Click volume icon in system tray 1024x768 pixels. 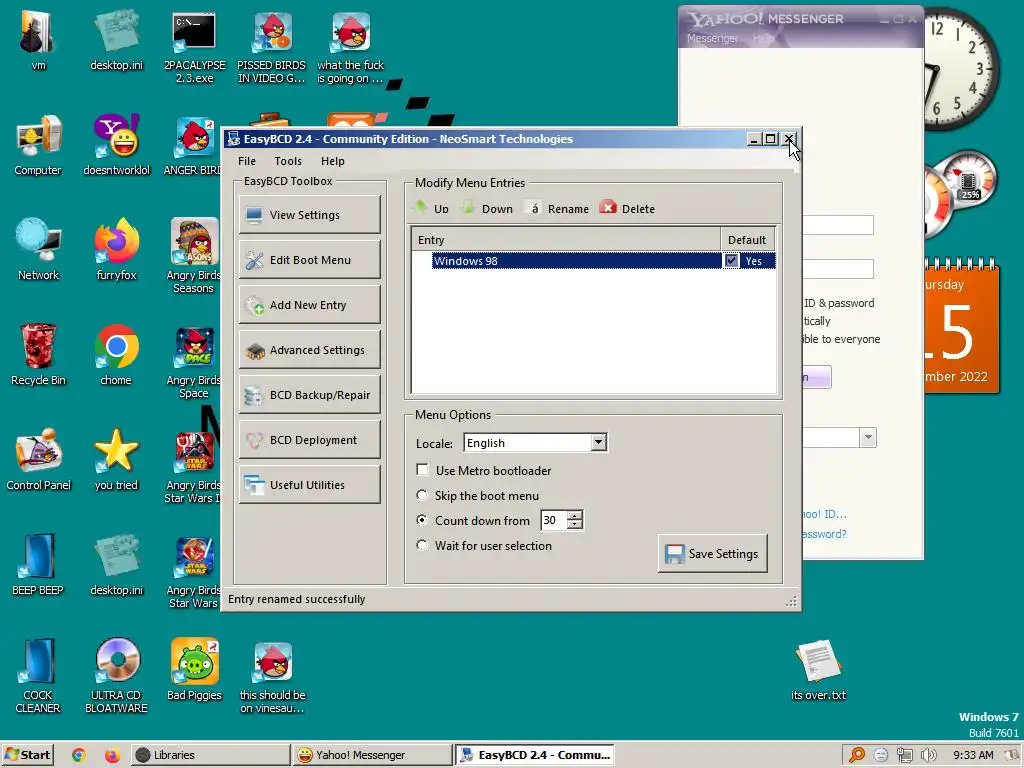pos(928,755)
